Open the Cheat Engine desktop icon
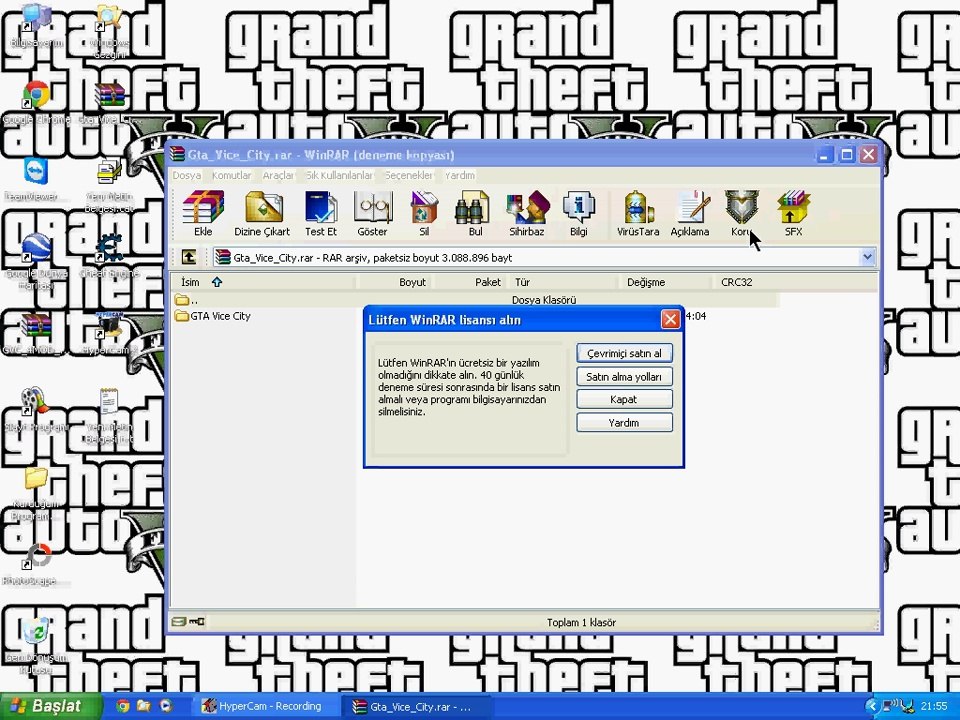 [x=110, y=255]
